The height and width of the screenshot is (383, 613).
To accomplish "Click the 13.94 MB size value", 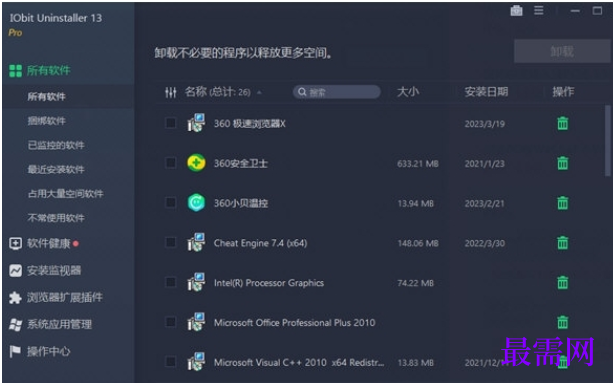I will [x=415, y=203].
